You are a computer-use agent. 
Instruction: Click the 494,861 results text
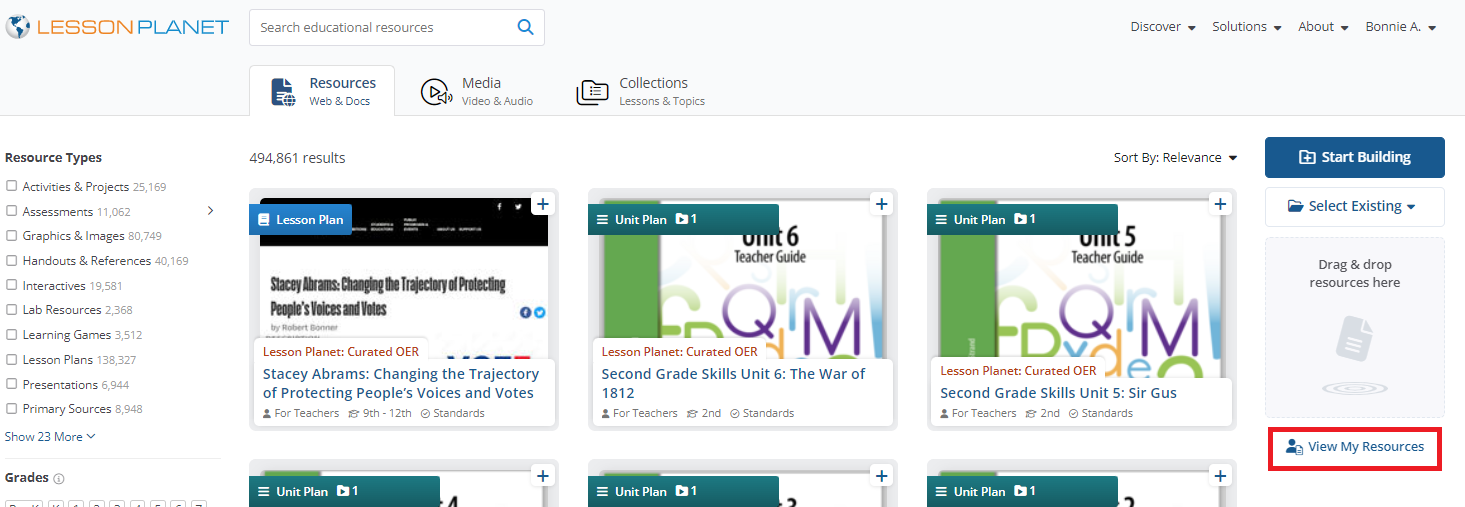tap(297, 158)
